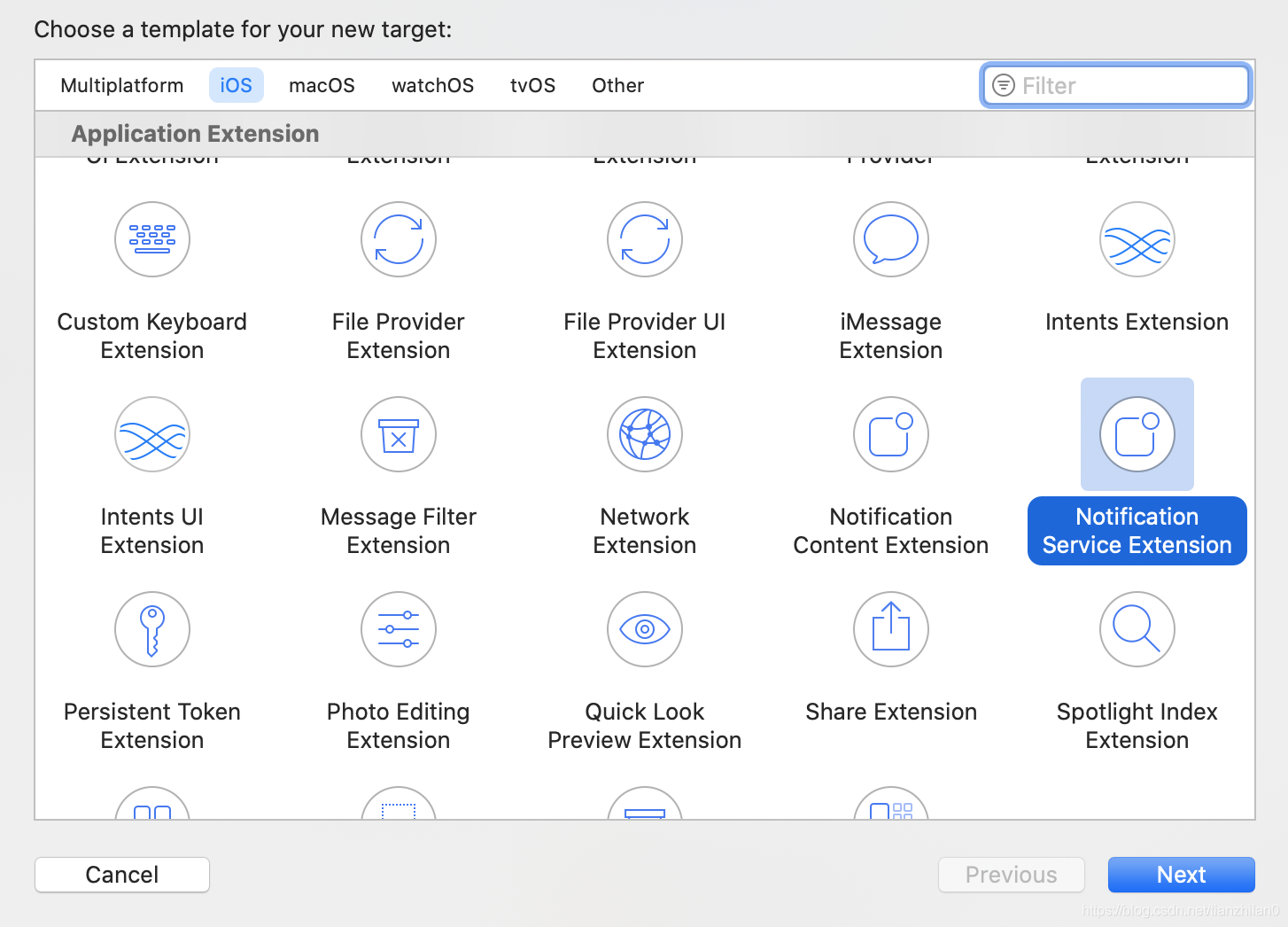Click the Custom Keyboard Extension label

(152, 336)
